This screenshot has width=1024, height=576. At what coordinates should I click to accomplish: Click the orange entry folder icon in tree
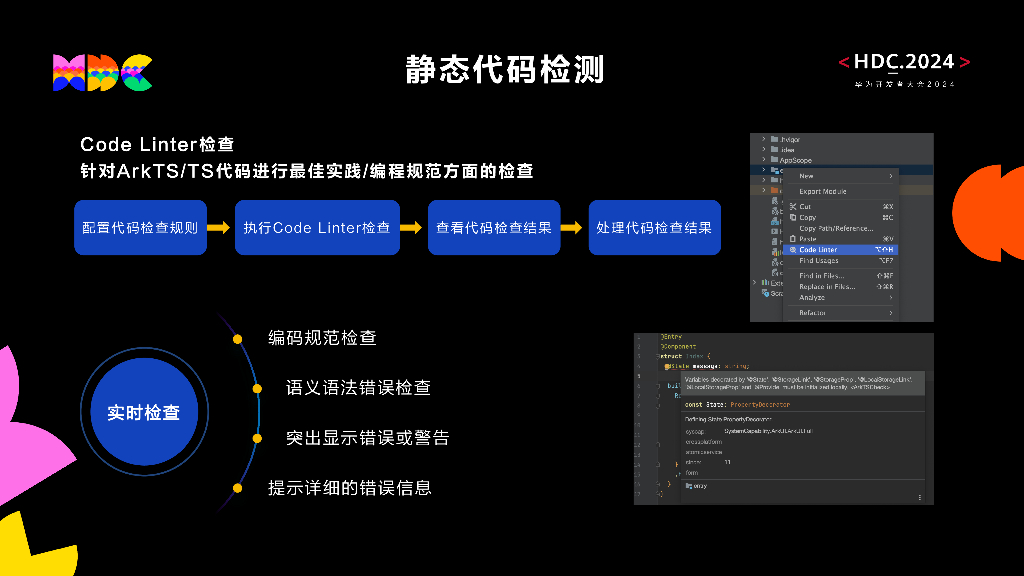point(773,190)
